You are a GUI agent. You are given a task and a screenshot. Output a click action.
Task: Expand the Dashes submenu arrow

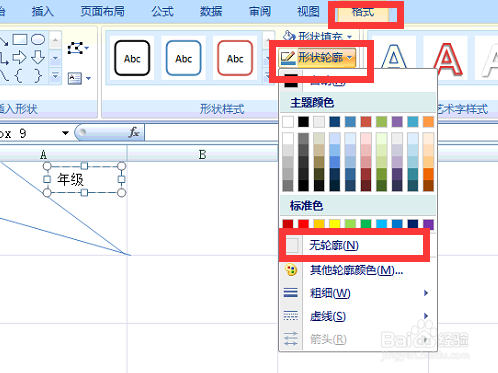pyautogui.click(x=426, y=316)
